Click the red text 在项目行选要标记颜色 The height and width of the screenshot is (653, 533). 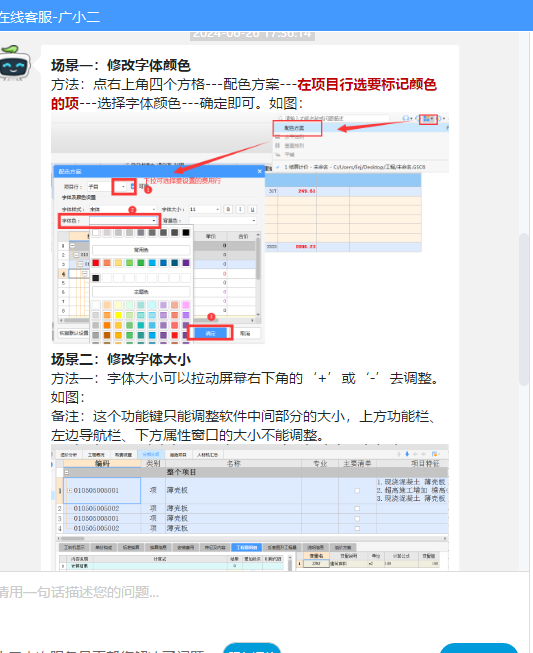click(367, 85)
